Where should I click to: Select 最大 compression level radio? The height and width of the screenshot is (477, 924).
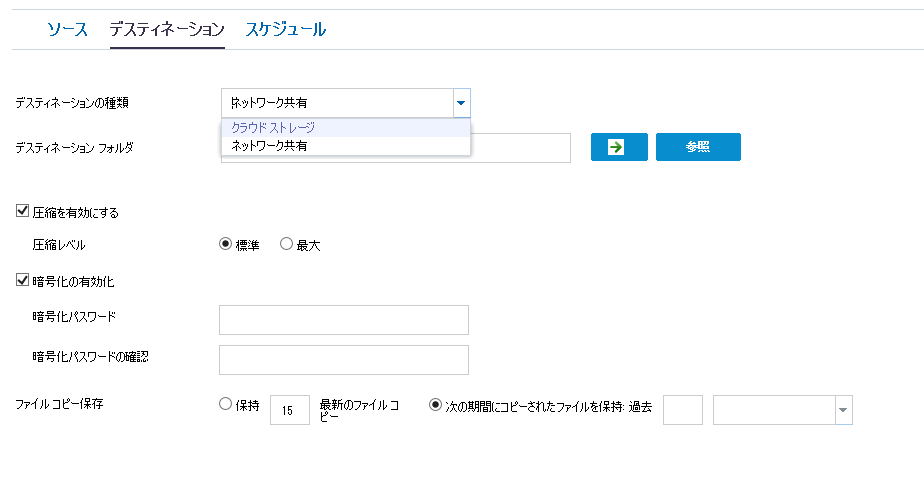tap(286, 244)
